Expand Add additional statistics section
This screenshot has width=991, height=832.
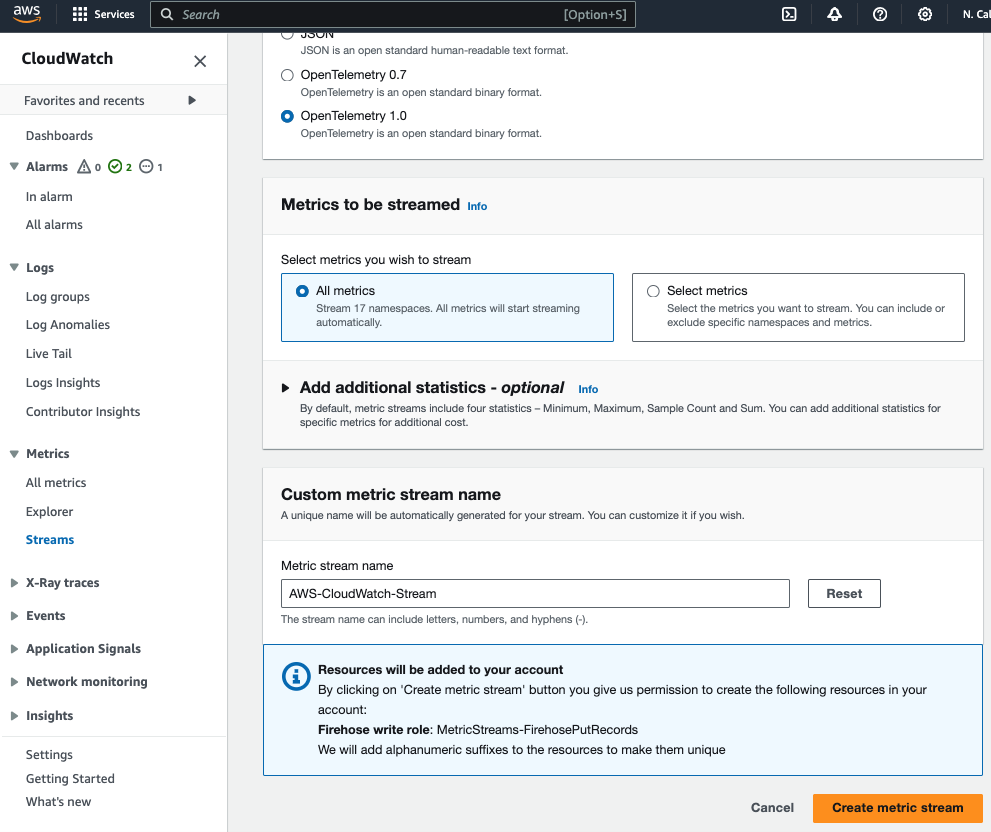pos(285,388)
